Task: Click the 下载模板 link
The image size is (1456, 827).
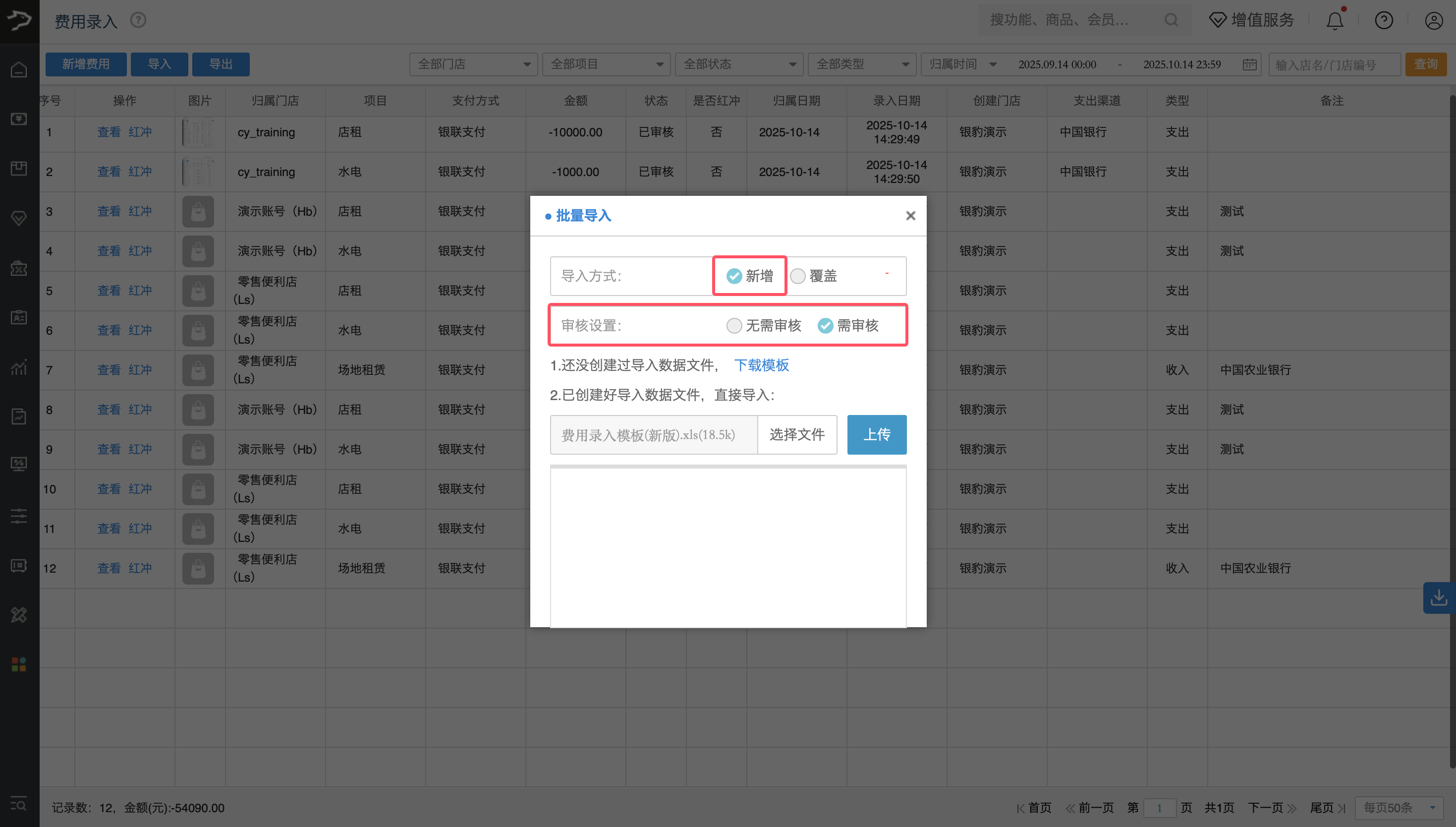Action: tap(761, 365)
